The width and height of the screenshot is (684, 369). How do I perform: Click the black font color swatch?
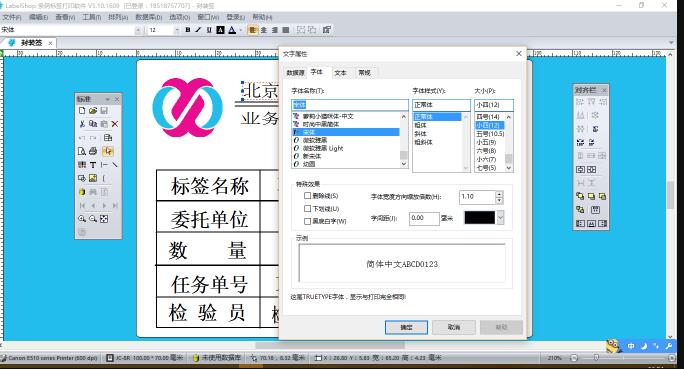(x=479, y=218)
